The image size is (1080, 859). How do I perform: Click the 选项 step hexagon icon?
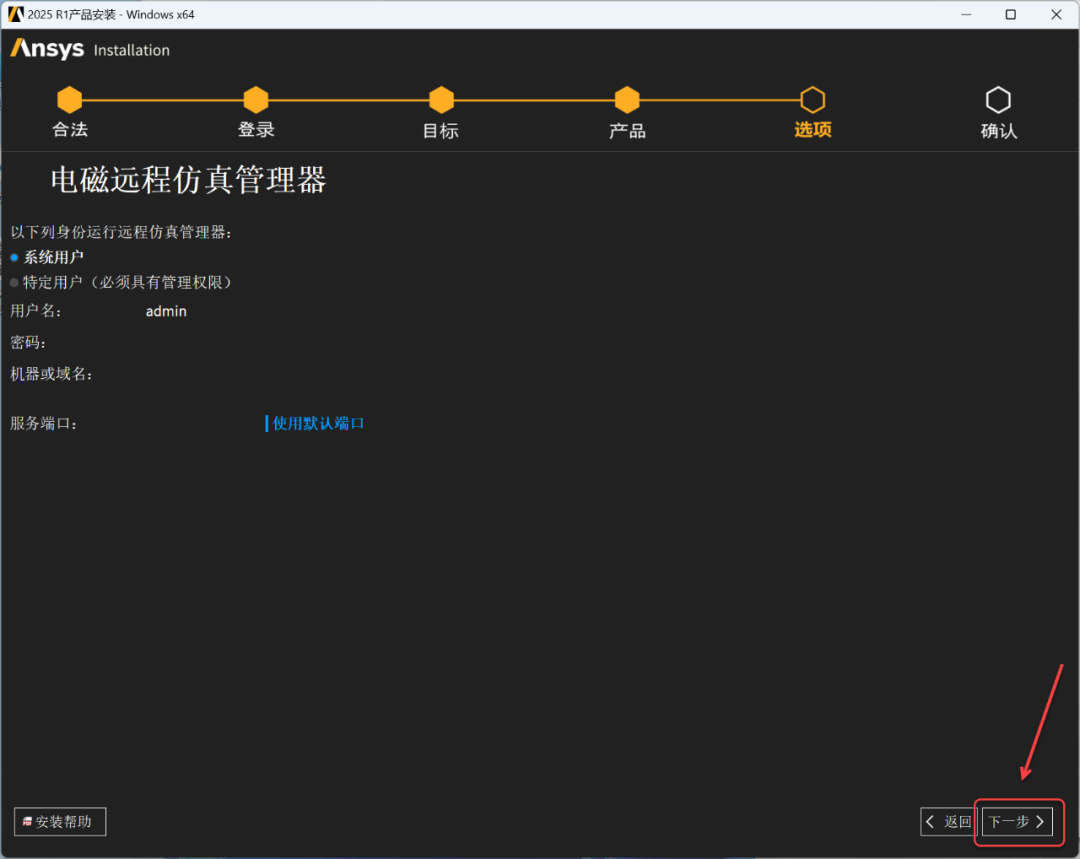(x=813, y=99)
